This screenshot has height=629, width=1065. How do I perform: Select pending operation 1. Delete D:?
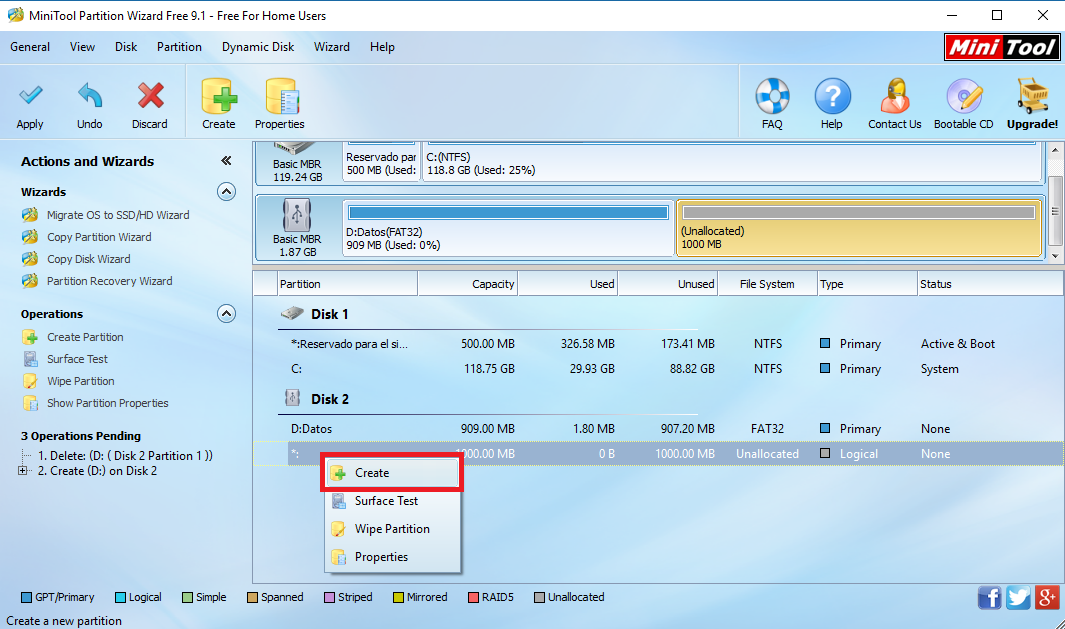click(x=125, y=456)
